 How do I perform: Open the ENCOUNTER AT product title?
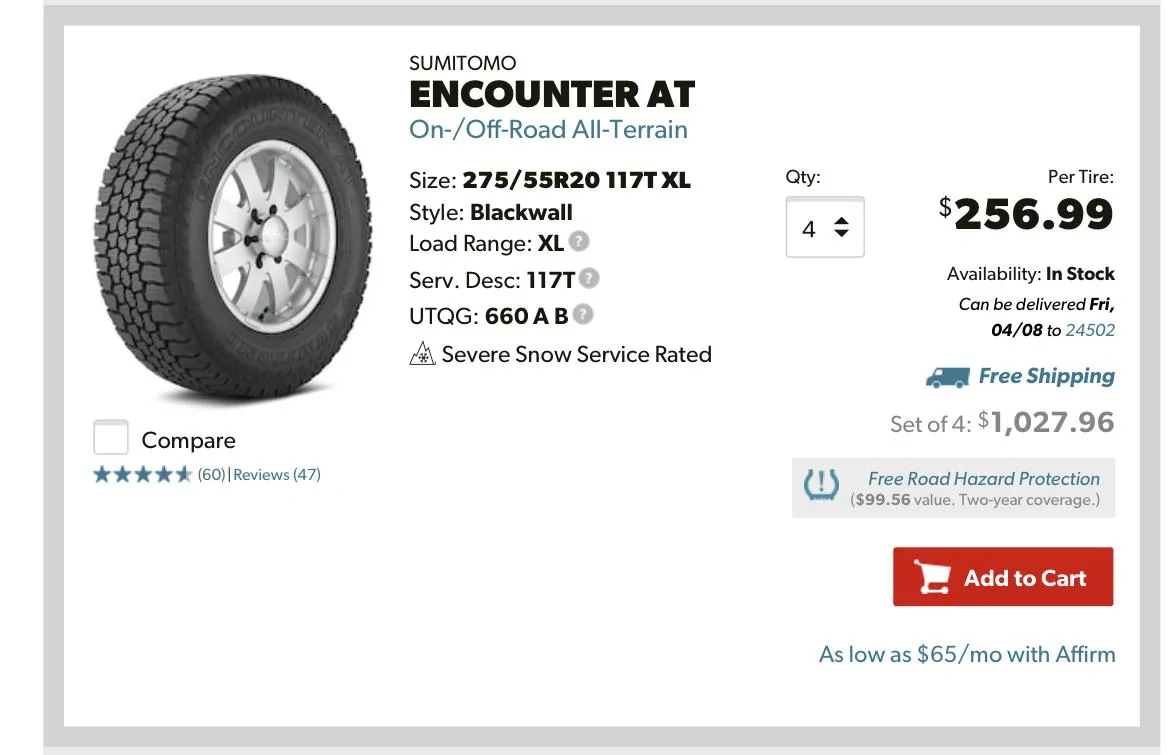(552, 94)
